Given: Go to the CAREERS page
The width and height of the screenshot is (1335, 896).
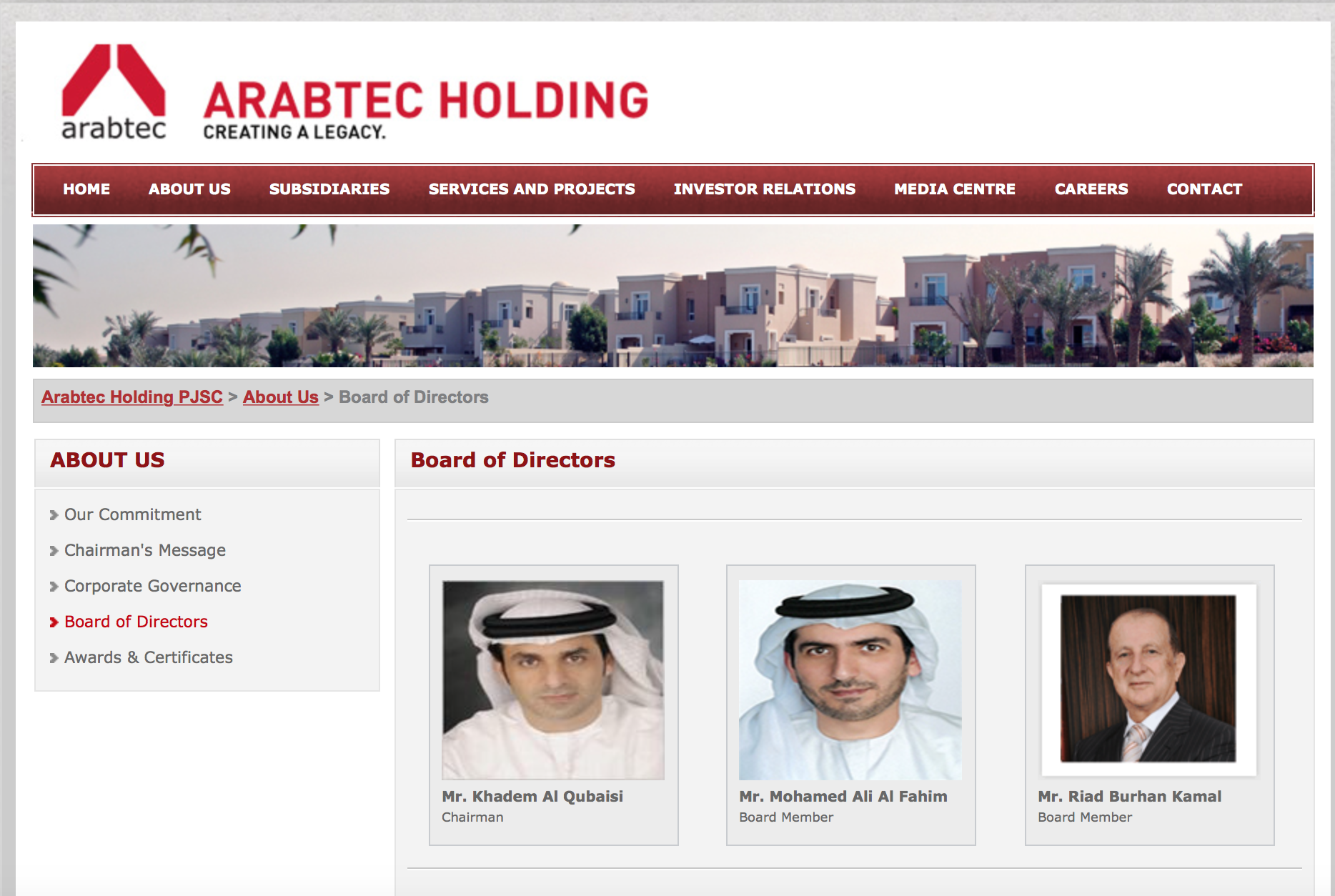Looking at the screenshot, I should pyautogui.click(x=1091, y=189).
